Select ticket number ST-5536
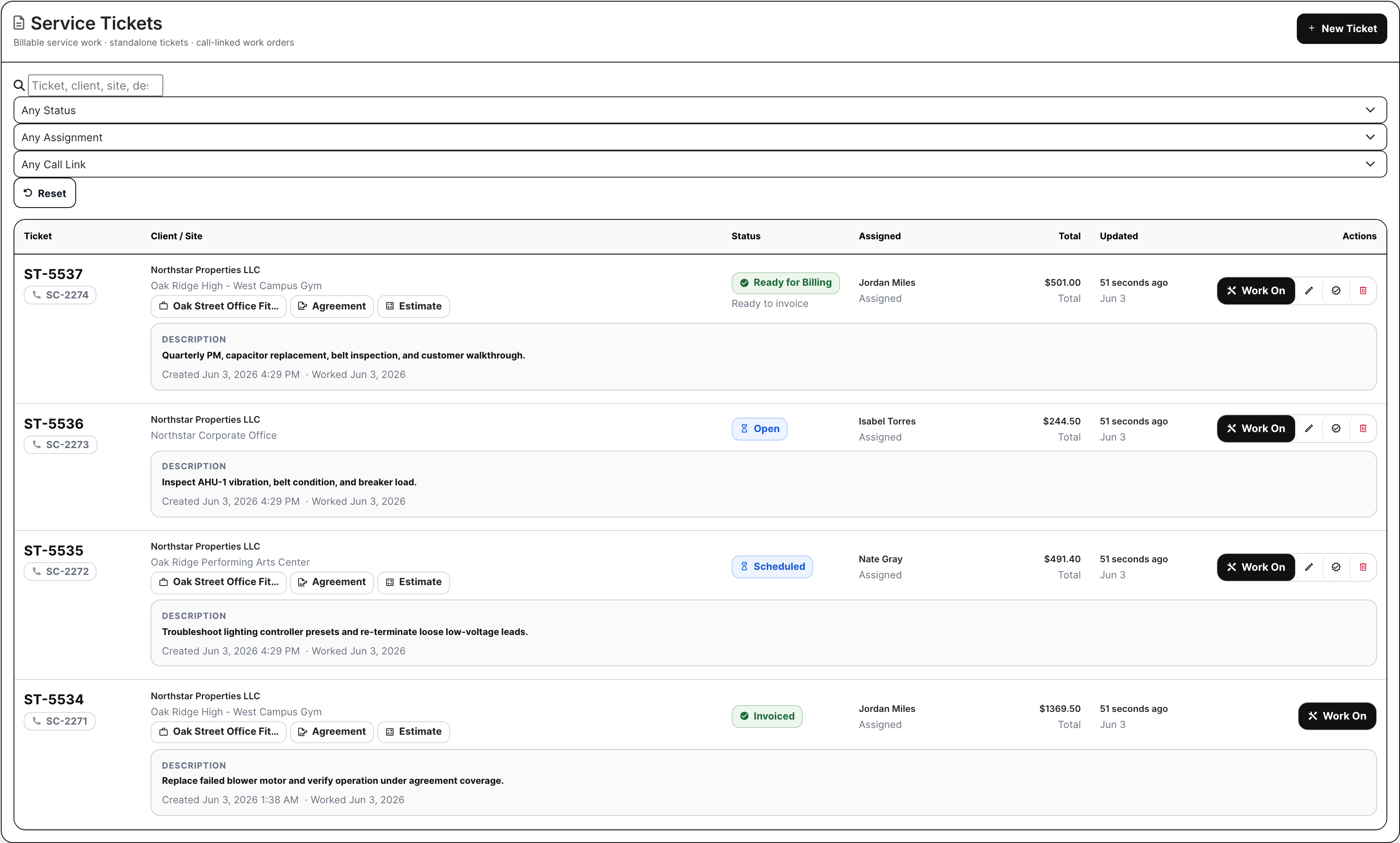The width and height of the screenshot is (1400, 843). 53,424
